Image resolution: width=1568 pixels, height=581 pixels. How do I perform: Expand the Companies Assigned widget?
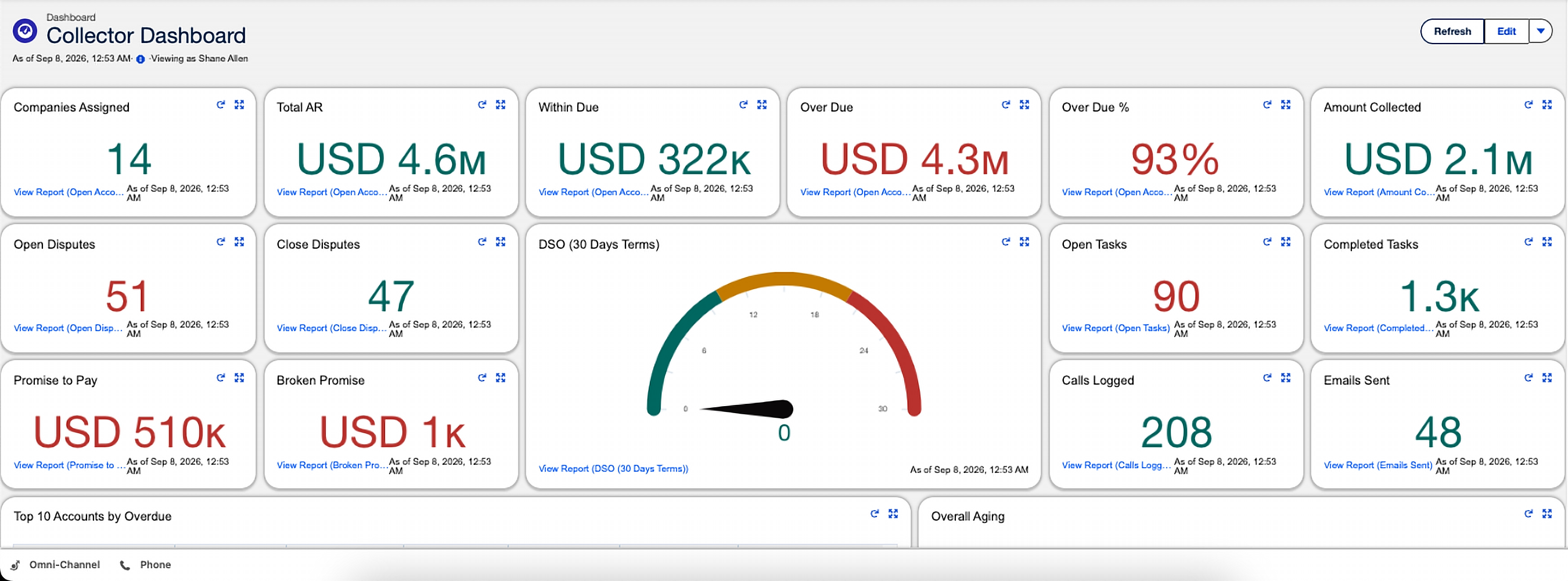coord(239,105)
